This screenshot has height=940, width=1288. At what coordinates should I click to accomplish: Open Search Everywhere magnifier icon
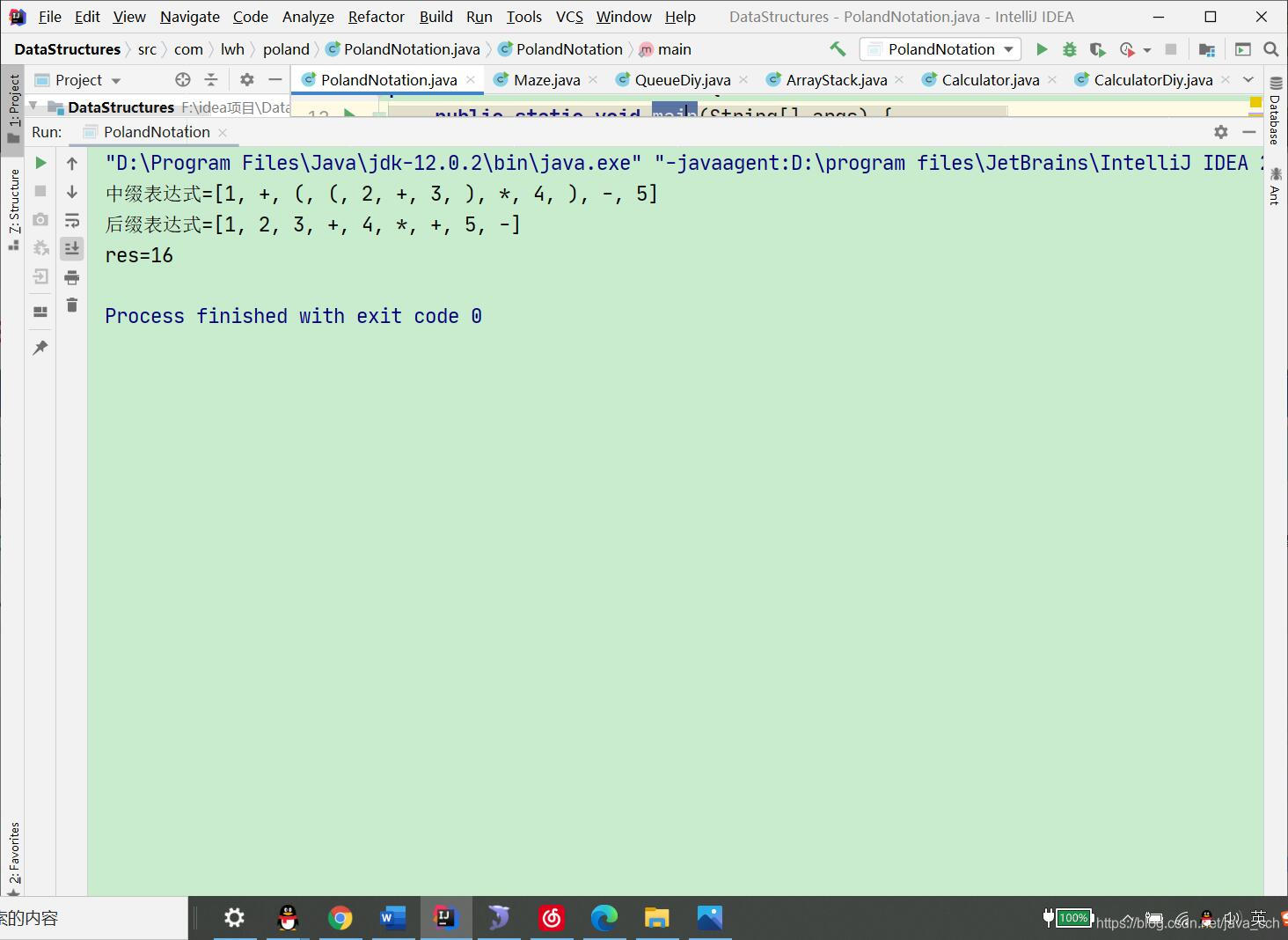(x=1271, y=49)
